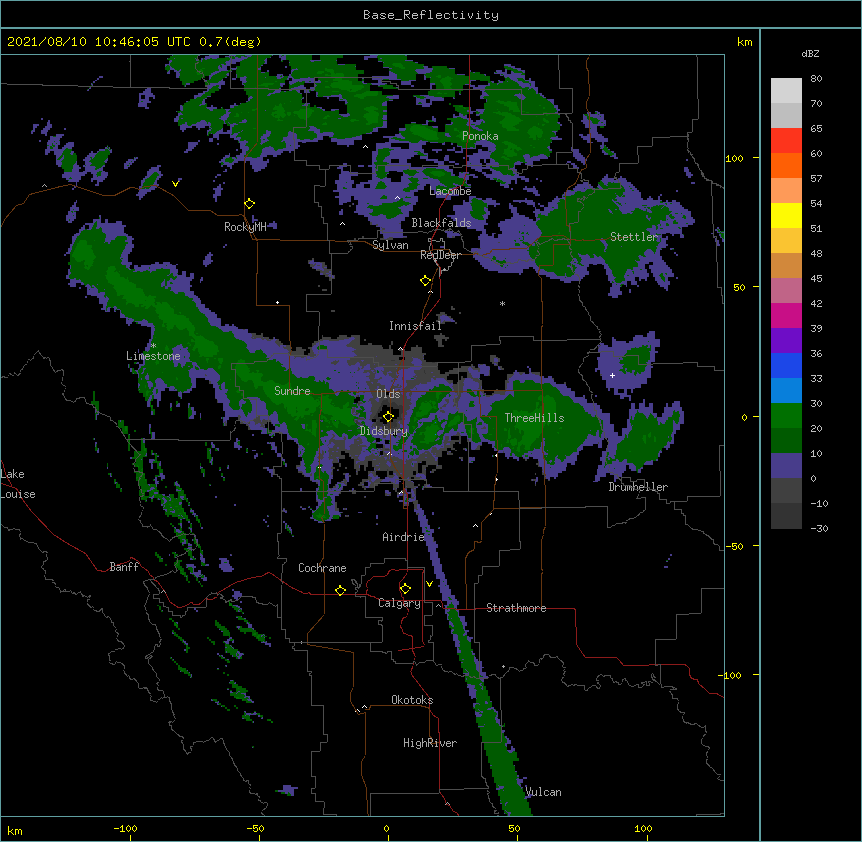The width and height of the screenshot is (862, 842).
Task: Click the ThreeHills label
Action: (x=534, y=418)
